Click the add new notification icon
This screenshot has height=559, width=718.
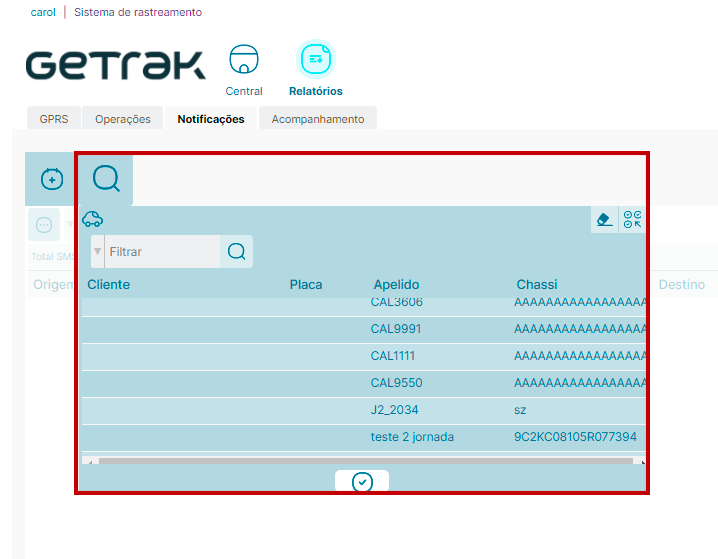coord(52,179)
